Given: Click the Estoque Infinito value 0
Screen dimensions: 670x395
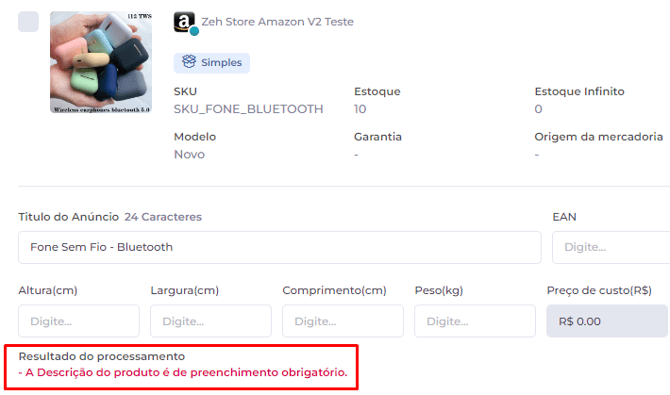Looking at the screenshot, I should click(x=538, y=109).
